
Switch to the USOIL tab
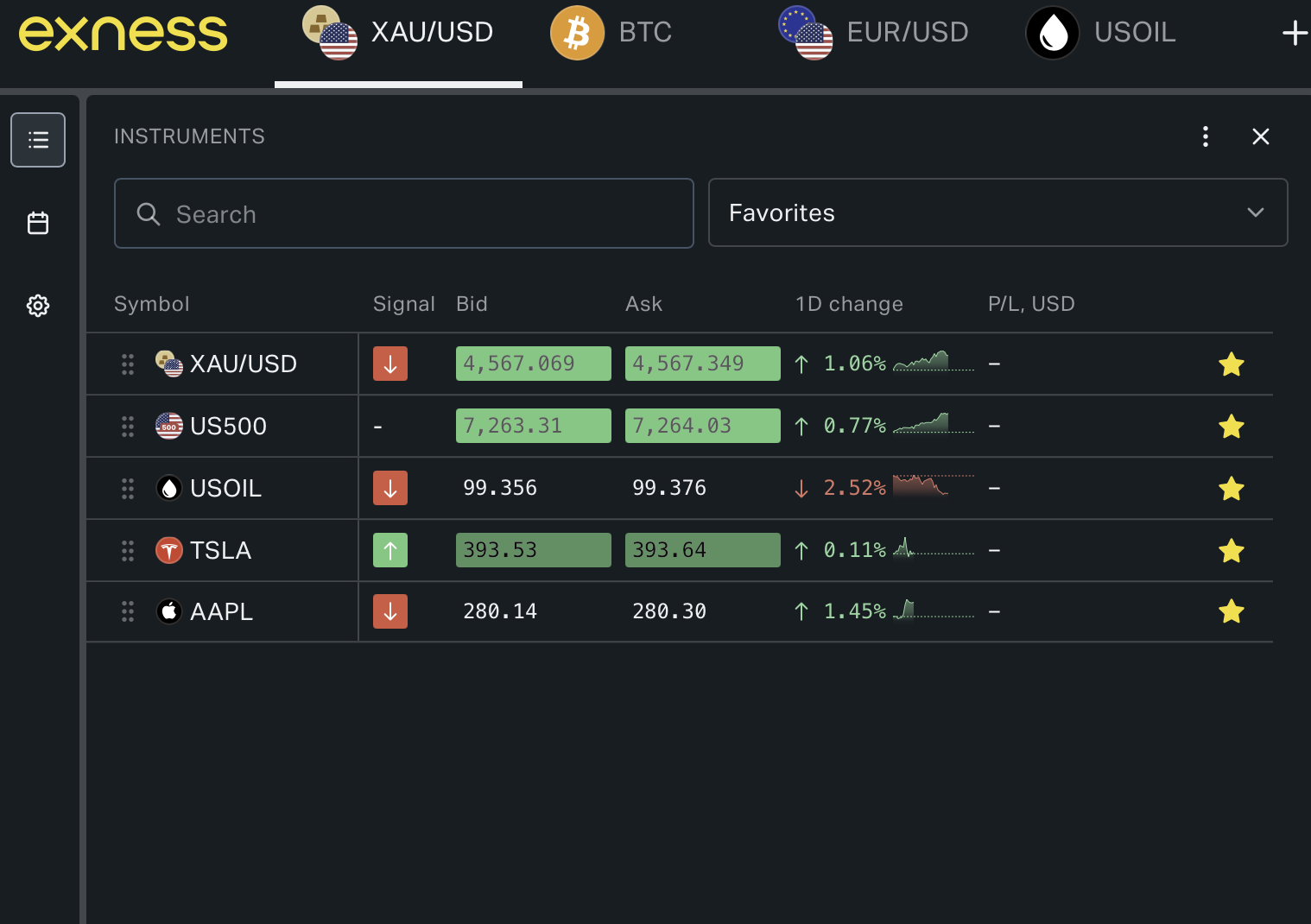click(x=1101, y=33)
